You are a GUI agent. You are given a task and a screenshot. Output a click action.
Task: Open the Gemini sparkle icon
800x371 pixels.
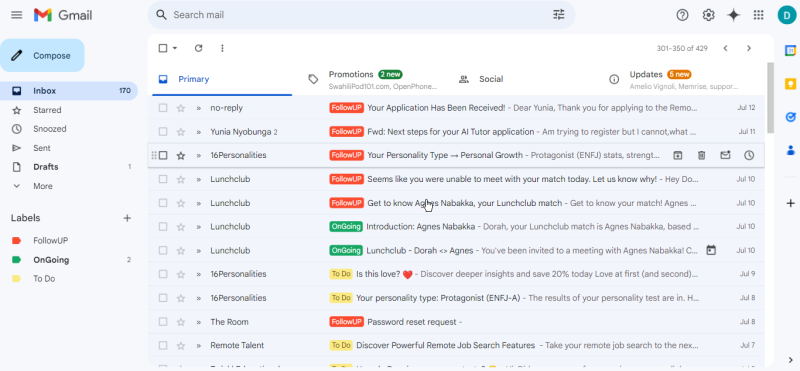pos(733,15)
